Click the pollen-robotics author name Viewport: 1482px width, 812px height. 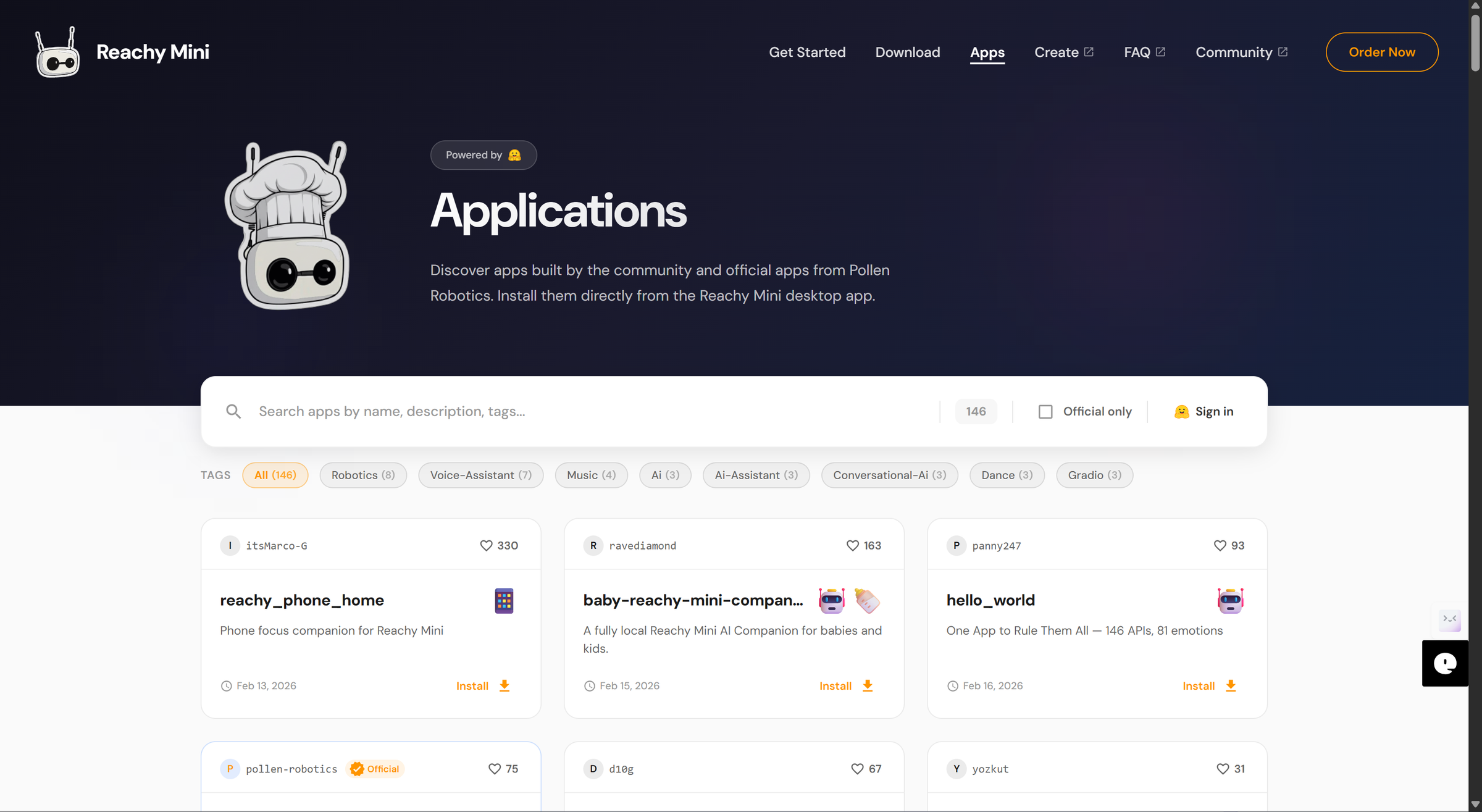[x=291, y=769]
